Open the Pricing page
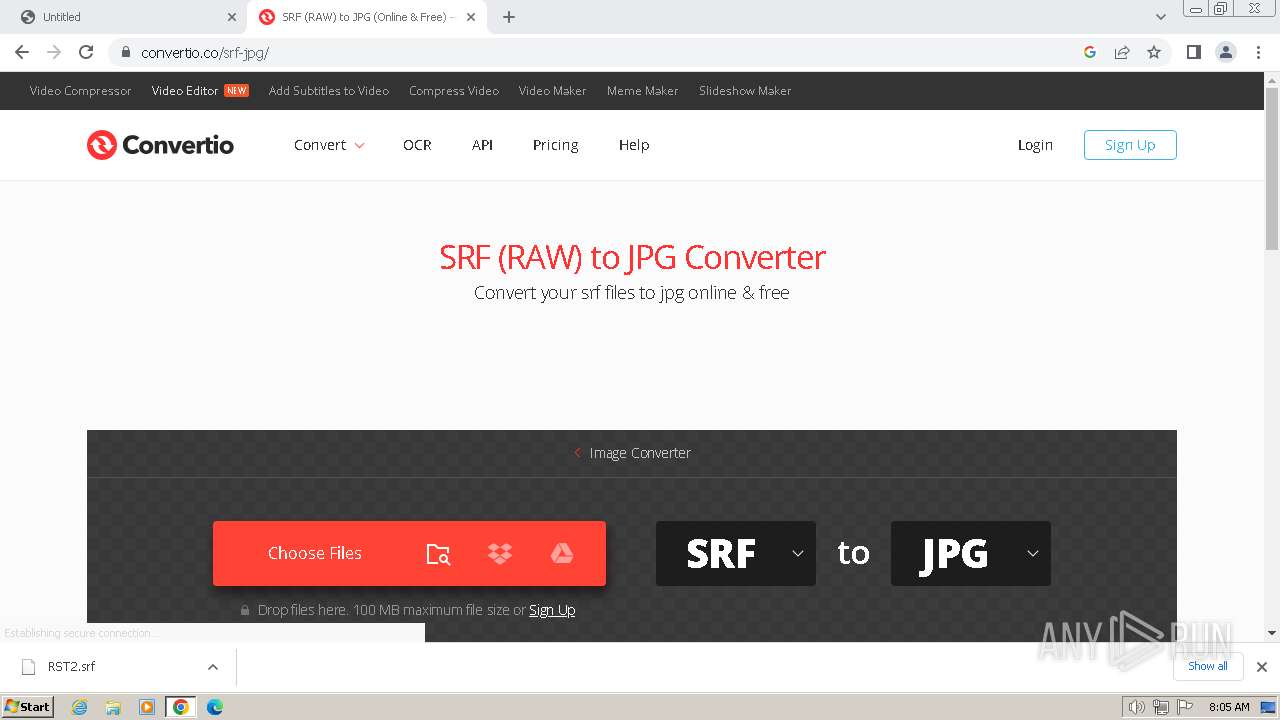 coord(555,145)
